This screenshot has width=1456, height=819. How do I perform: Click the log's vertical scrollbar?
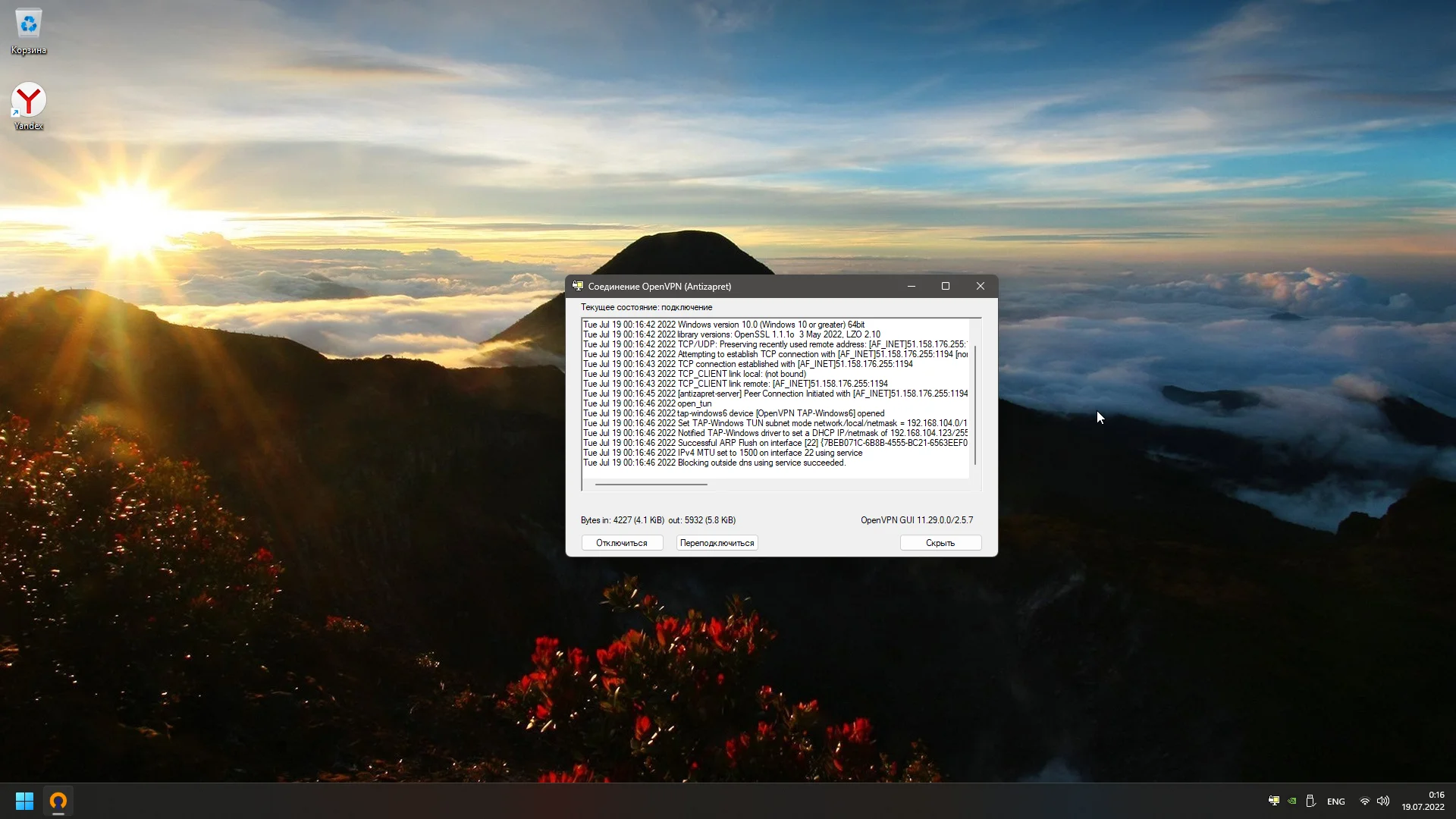click(975, 406)
